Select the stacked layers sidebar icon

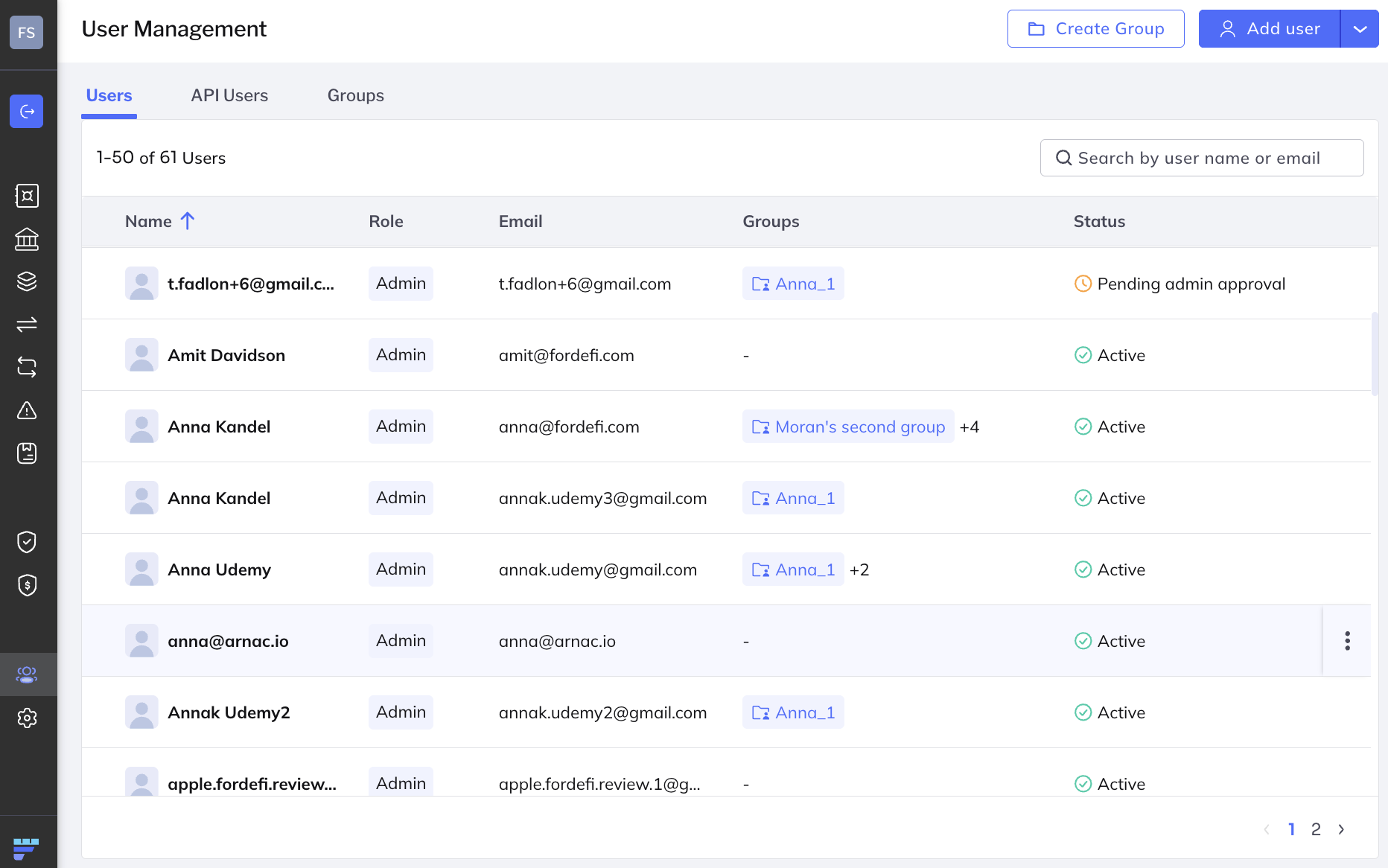tap(27, 281)
